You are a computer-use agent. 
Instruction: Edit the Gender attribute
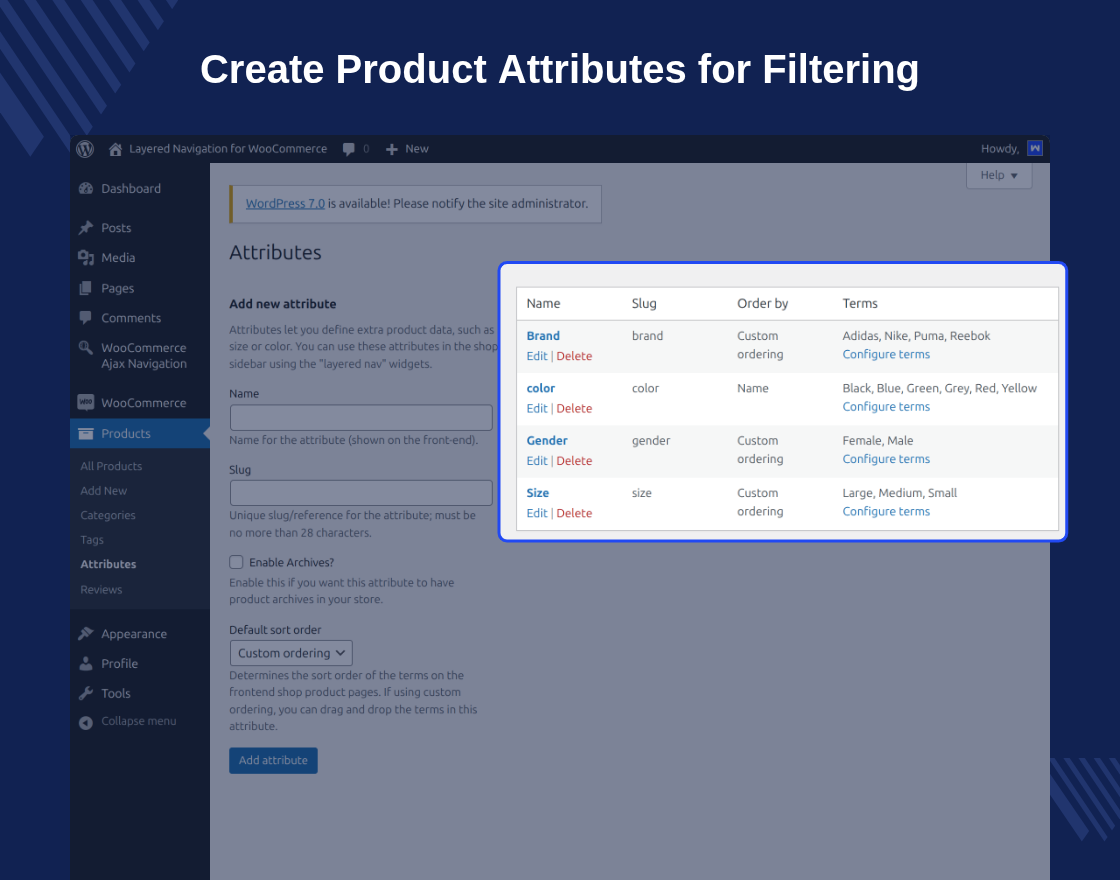[x=536, y=461]
